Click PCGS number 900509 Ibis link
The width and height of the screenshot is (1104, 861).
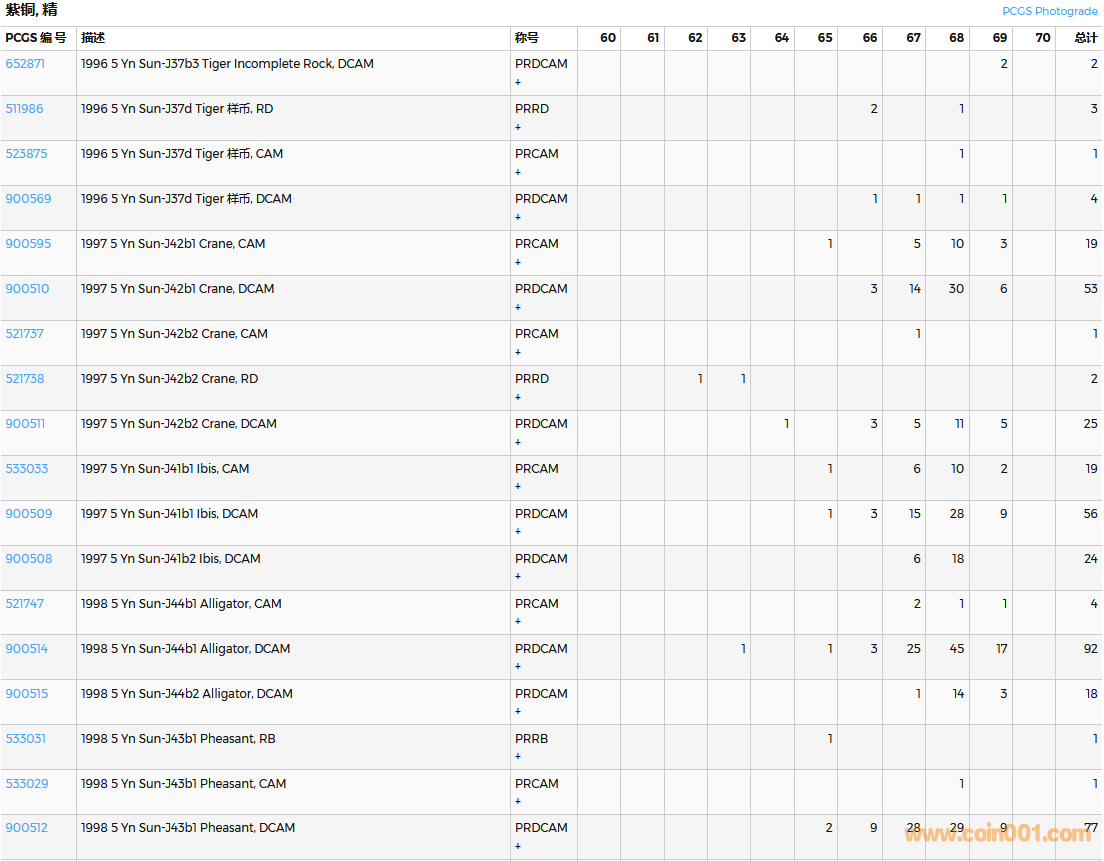(x=28, y=514)
